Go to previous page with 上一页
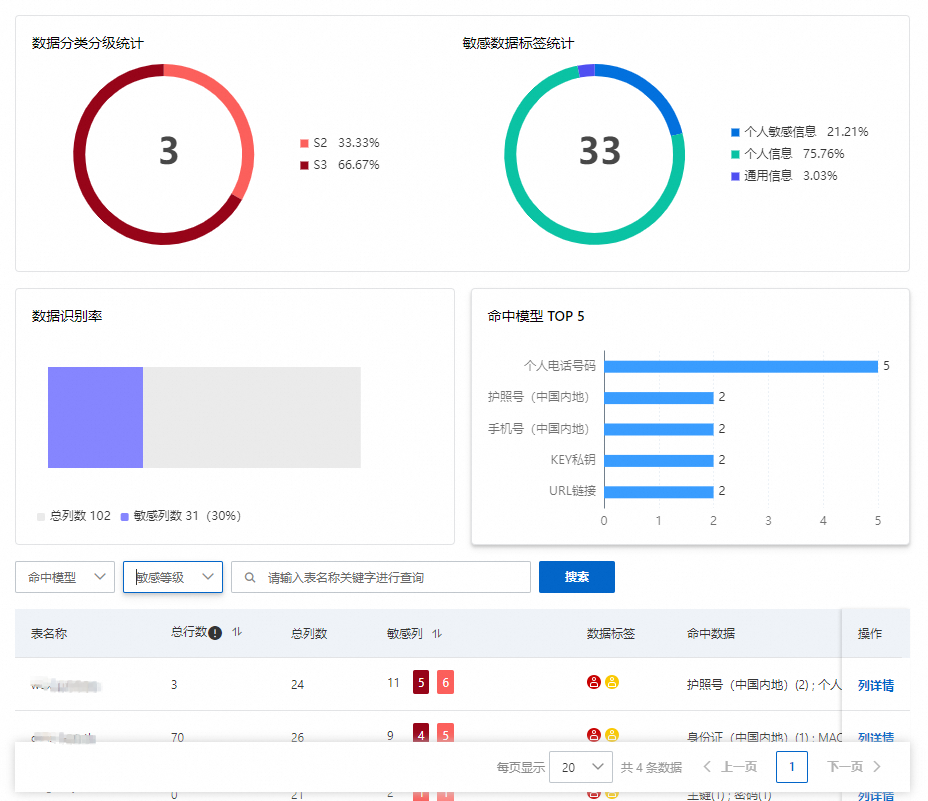The width and height of the screenshot is (928, 801). pos(730,767)
